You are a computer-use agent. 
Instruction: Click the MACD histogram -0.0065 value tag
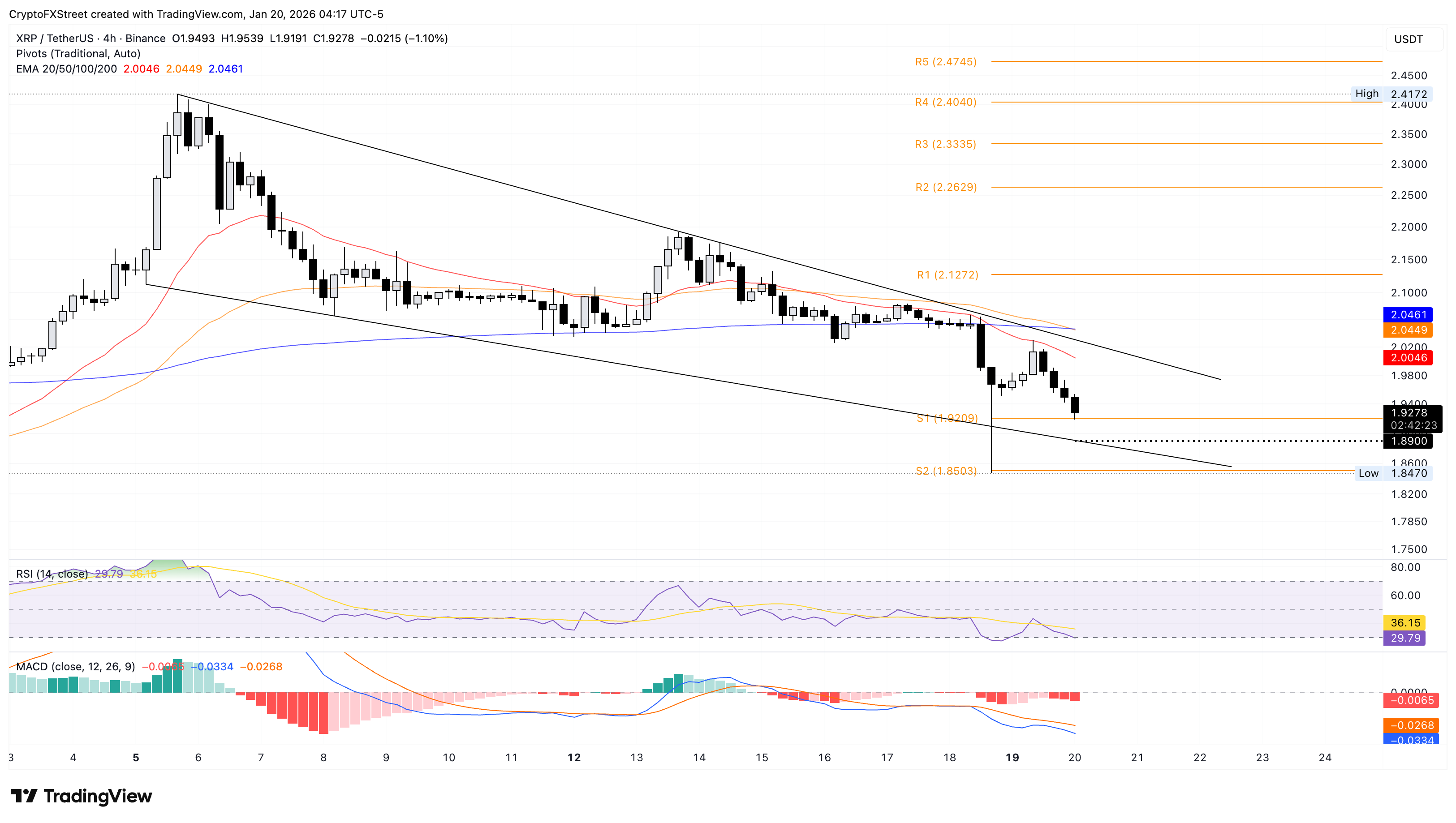pos(1411,701)
